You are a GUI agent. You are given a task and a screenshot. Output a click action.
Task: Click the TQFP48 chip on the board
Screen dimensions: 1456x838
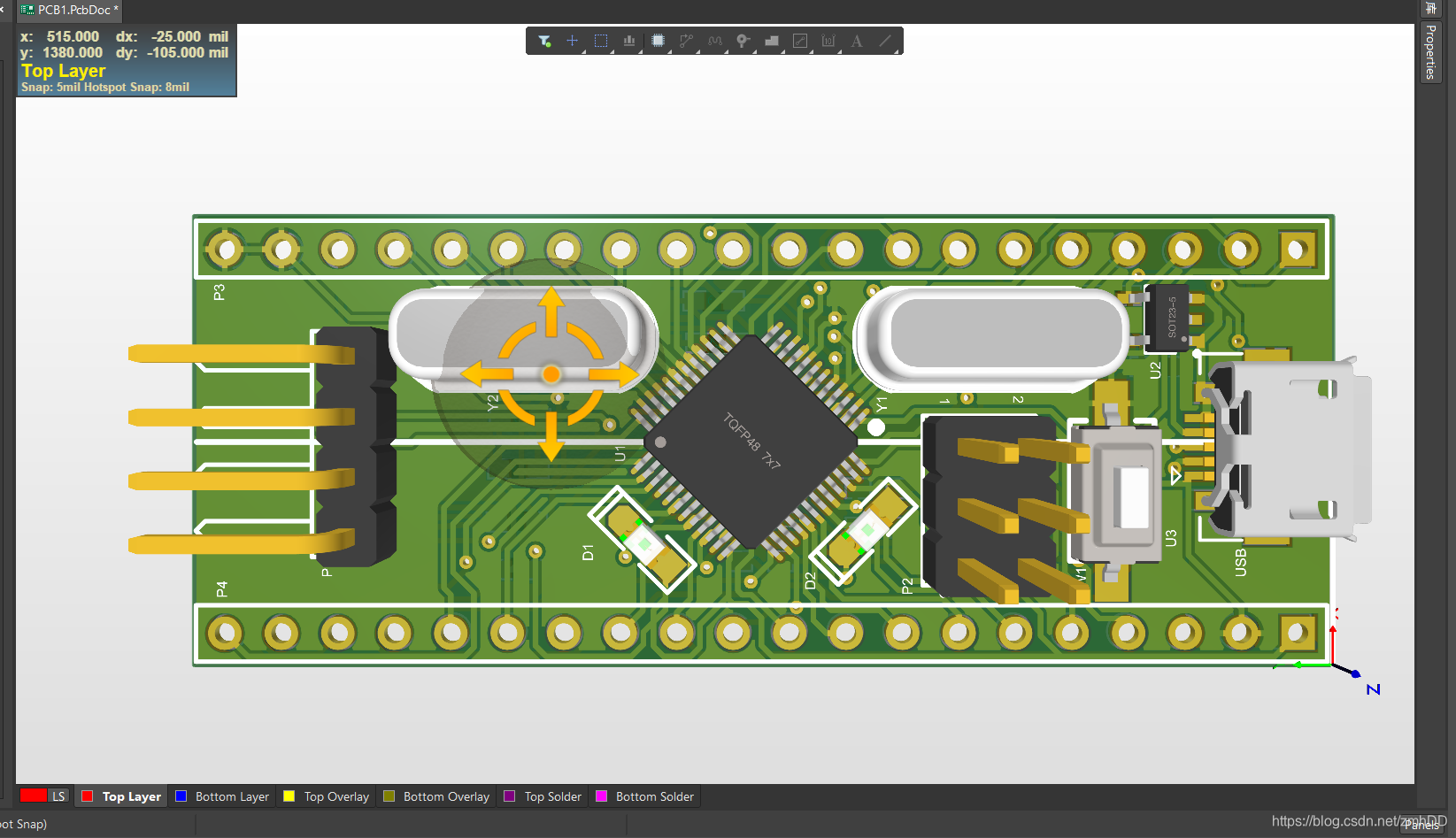[x=751, y=441]
